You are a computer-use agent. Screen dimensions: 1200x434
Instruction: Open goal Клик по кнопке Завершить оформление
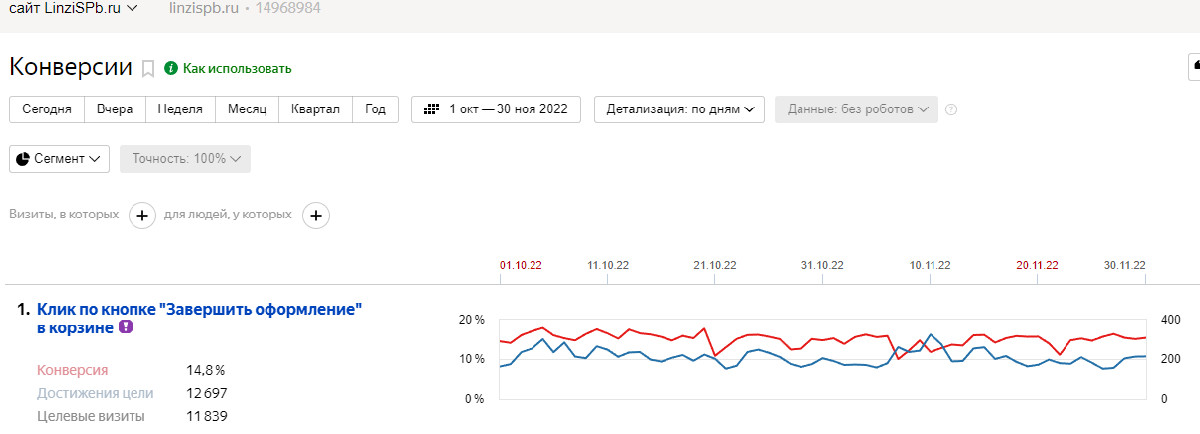(199, 318)
